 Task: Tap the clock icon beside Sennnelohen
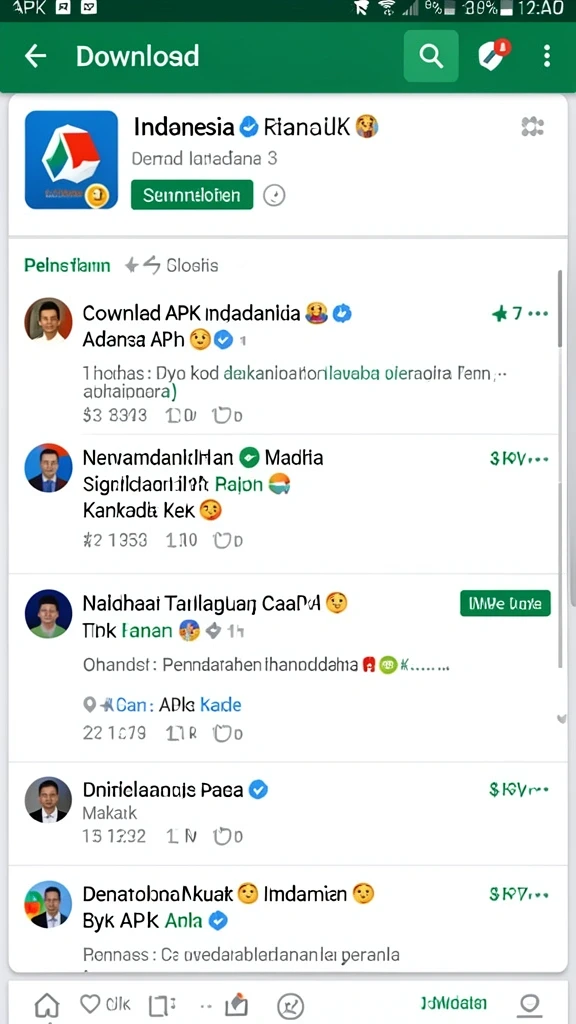[x=274, y=195]
